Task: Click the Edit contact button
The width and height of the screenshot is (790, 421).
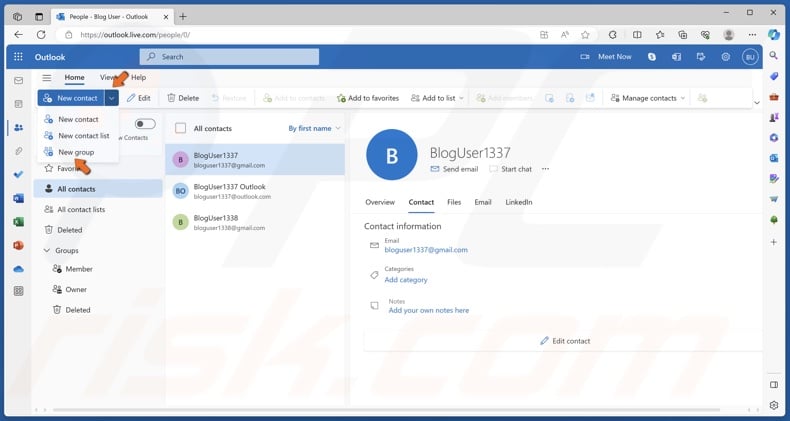Action: pyautogui.click(x=565, y=341)
